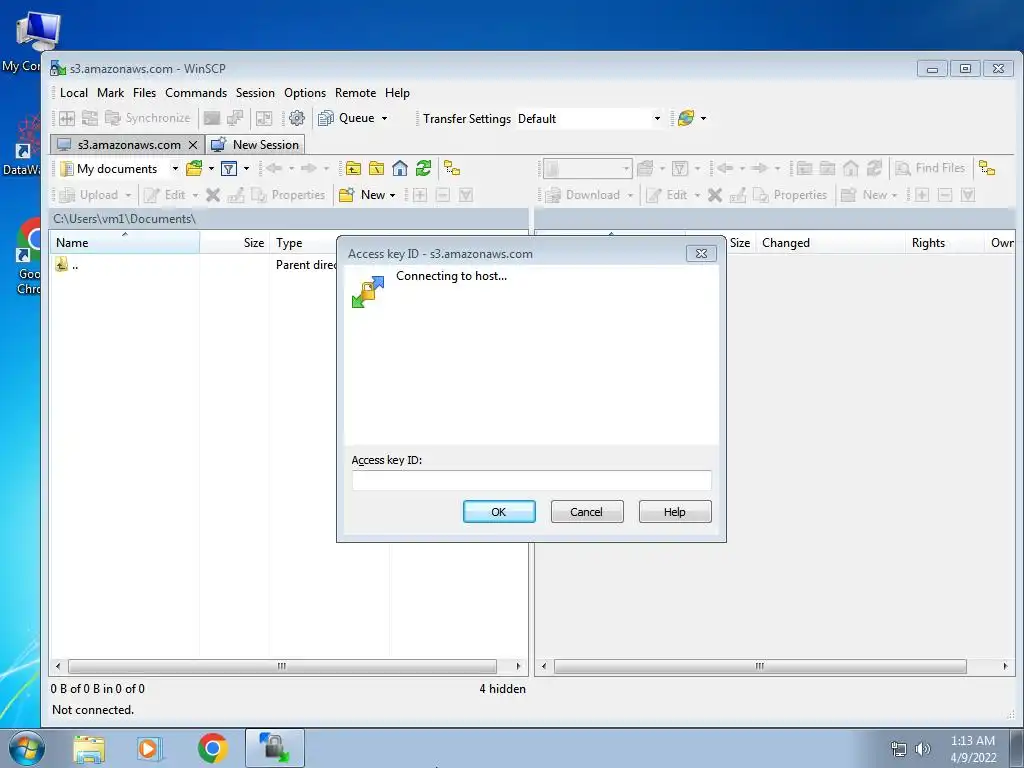1024x768 pixels.
Task: Expand the local Upload dropdown arrow
Action: [128, 195]
